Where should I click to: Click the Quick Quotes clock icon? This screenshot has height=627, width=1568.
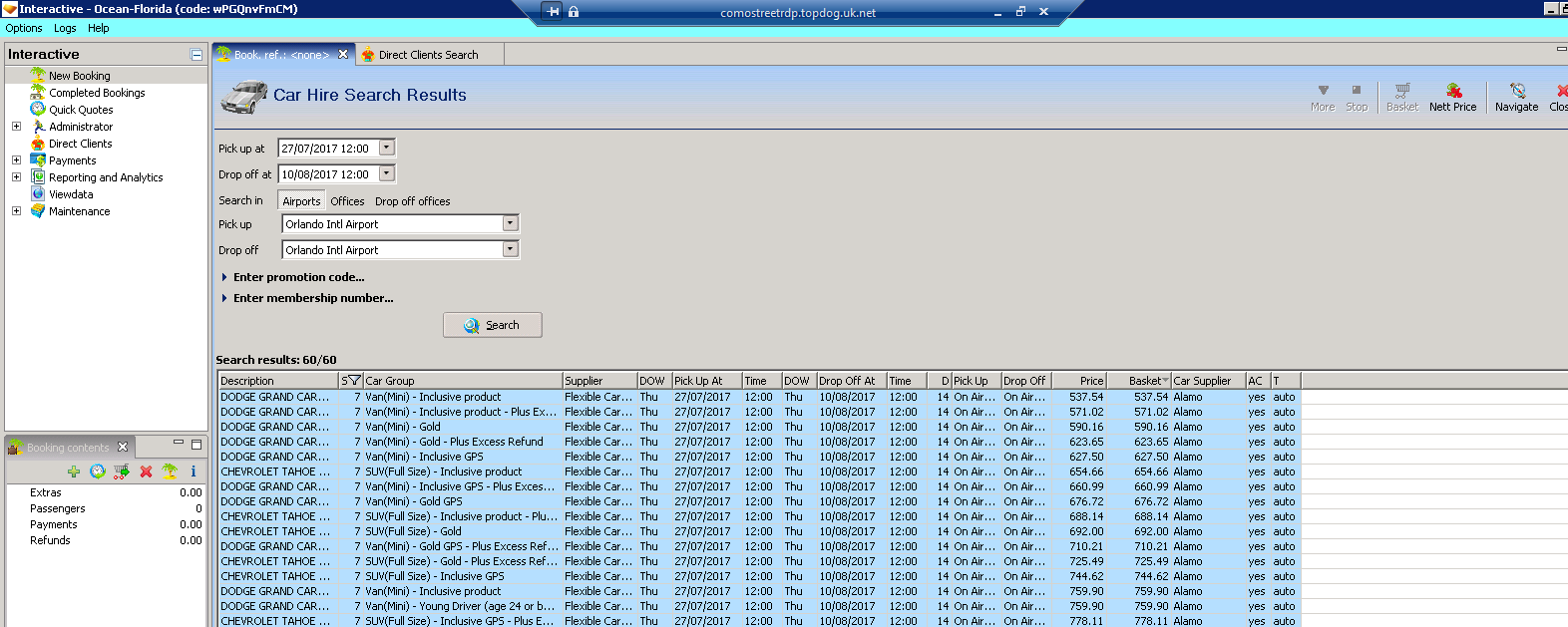pyautogui.click(x=38, y=109)
